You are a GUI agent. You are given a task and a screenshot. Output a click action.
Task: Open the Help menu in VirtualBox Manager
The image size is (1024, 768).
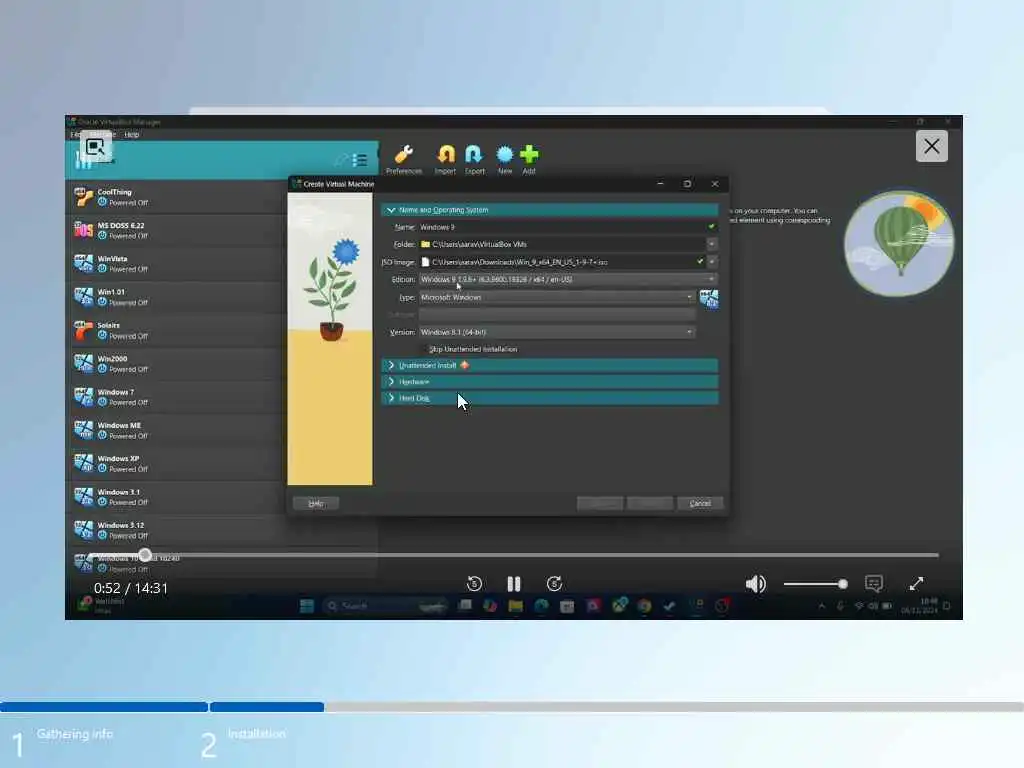pos(132,135)
